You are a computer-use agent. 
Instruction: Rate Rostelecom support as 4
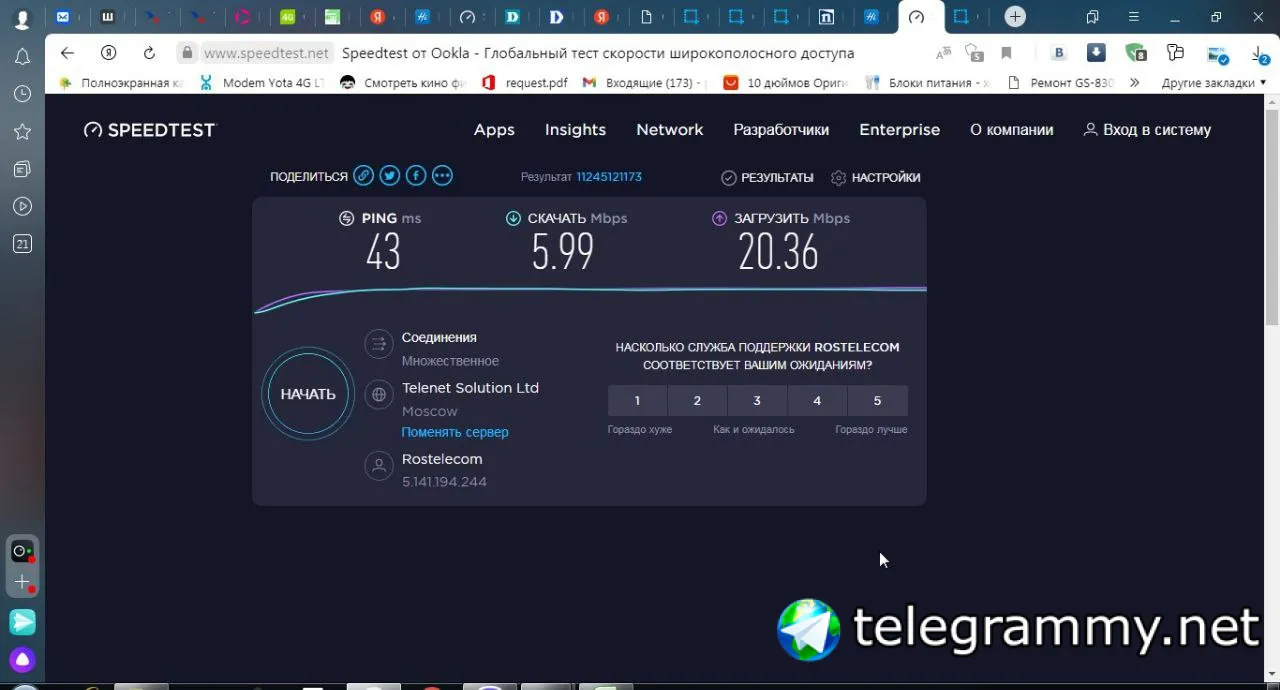[817, 400]
